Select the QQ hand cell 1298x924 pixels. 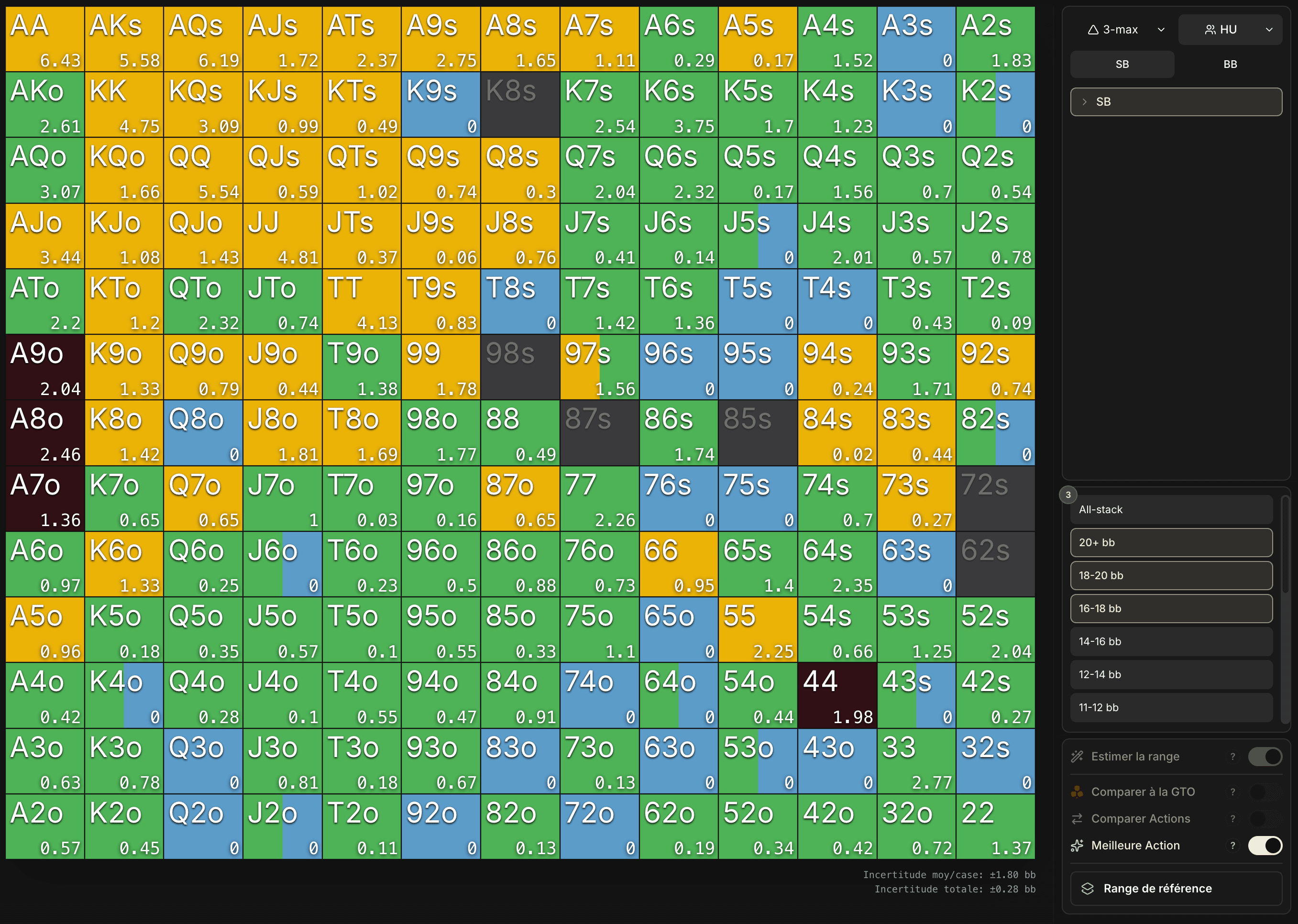pos(203,170)
